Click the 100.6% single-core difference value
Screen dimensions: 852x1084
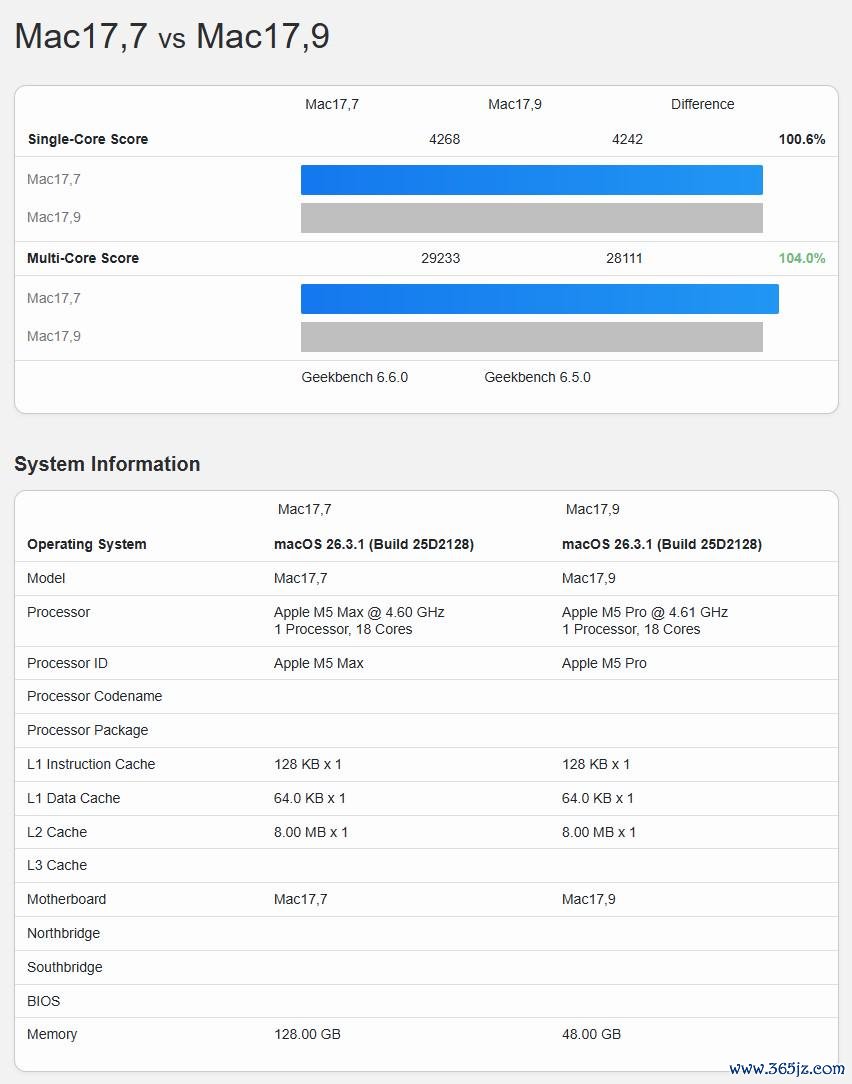[802, 139]
